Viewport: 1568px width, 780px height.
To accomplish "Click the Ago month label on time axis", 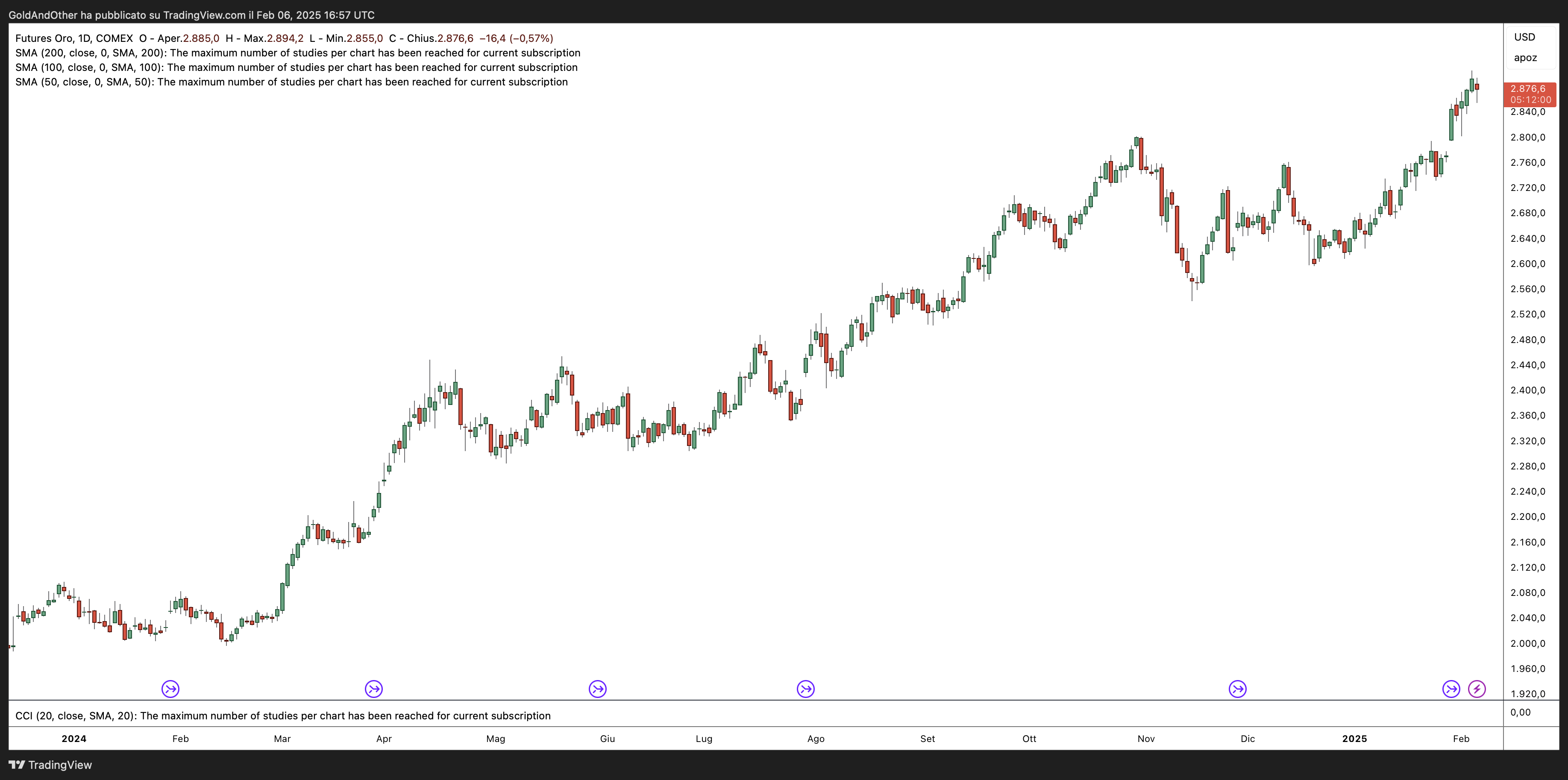I will coord(816,739).
